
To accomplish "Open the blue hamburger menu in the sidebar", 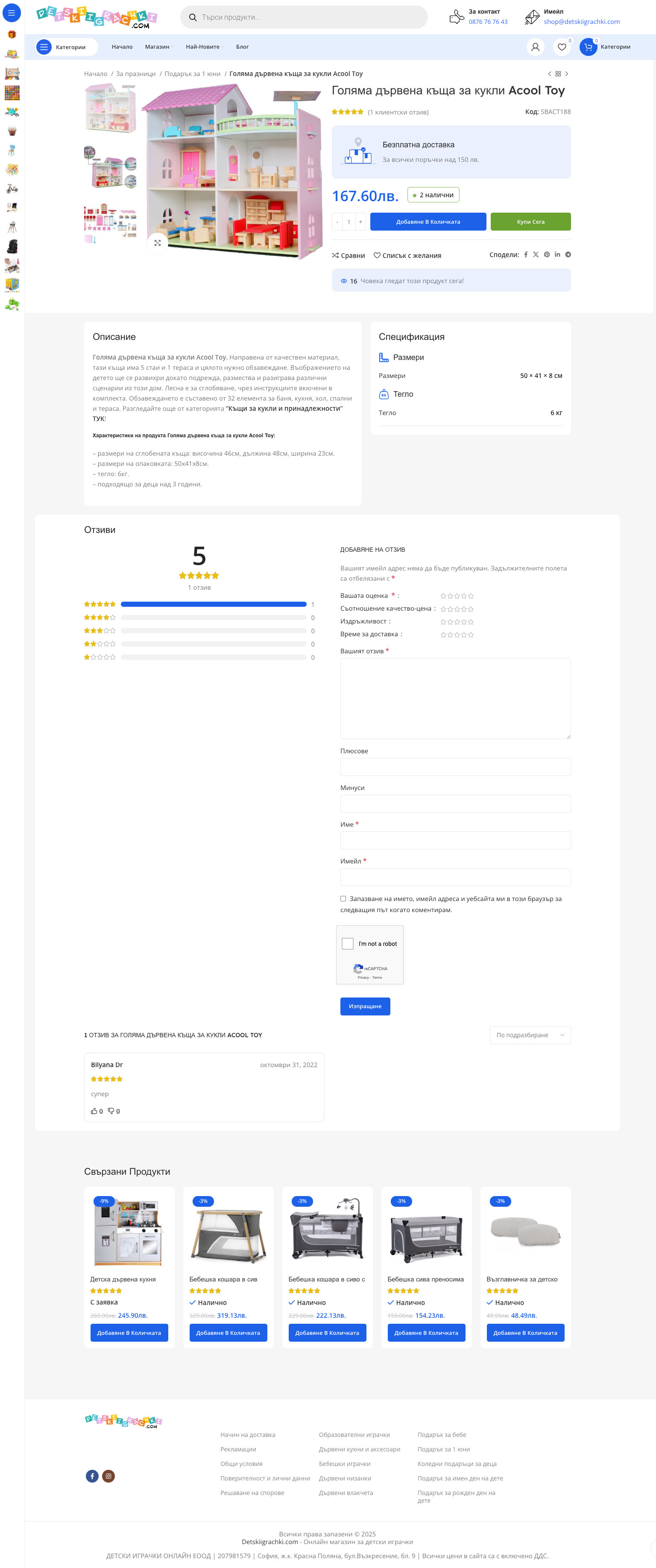I will tap(12, 13).
